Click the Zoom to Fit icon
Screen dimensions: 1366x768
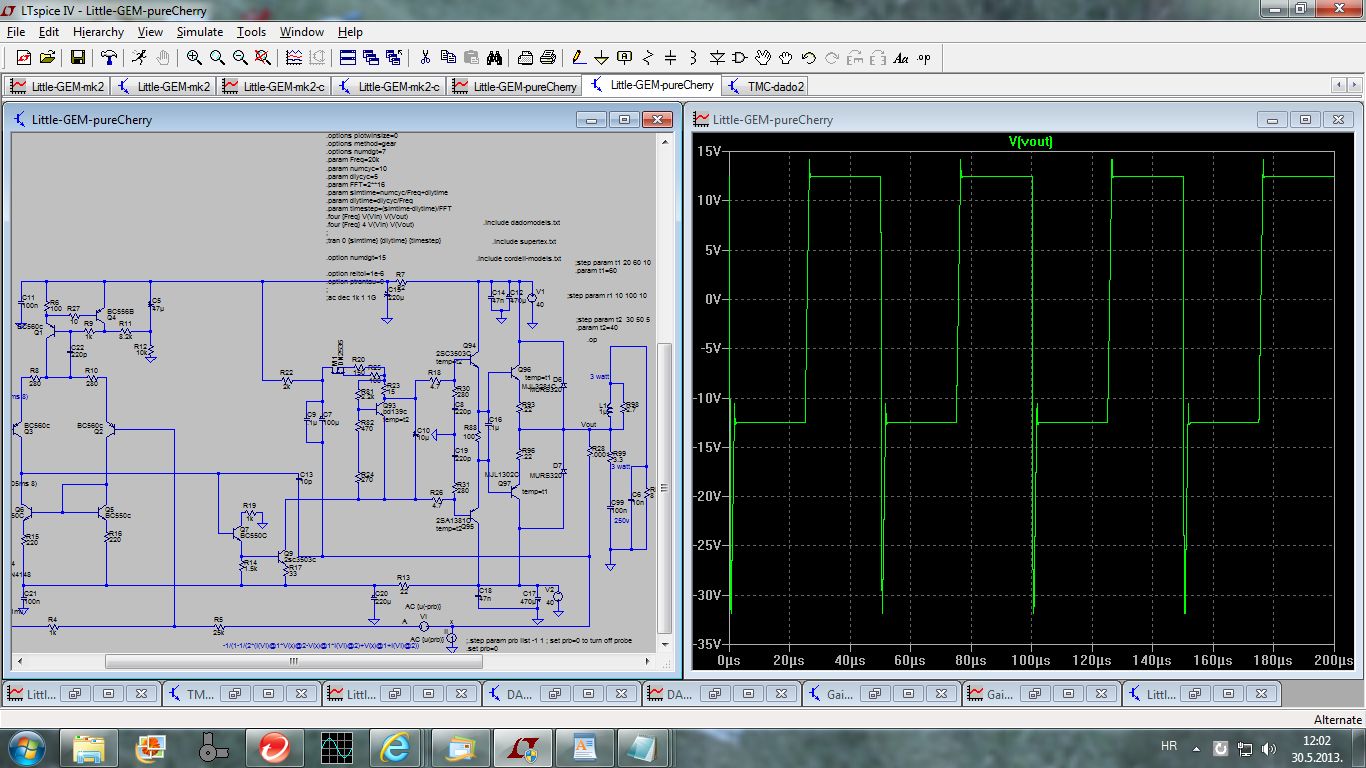pos(263,58)
